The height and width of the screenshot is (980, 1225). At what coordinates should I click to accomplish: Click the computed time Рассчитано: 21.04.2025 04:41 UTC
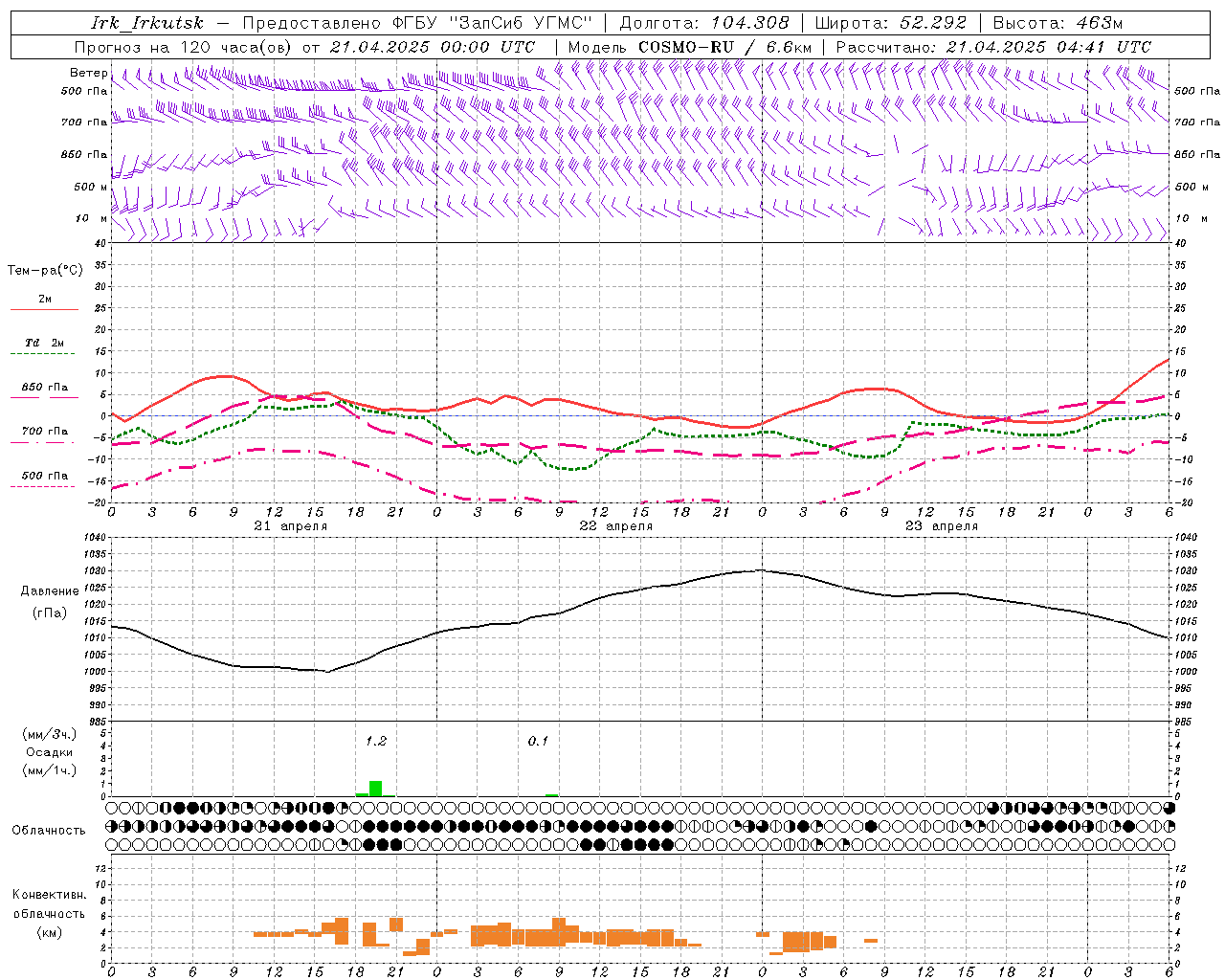pyautogui.click(x=993, y=47)
